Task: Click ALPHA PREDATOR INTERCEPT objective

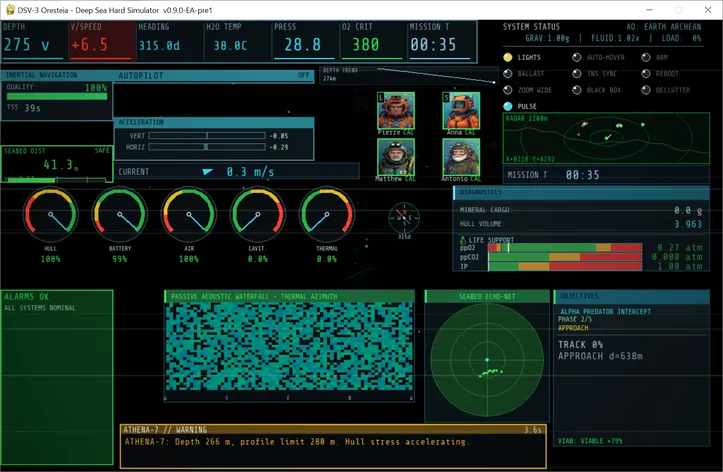Action: [x=605, y=312]
